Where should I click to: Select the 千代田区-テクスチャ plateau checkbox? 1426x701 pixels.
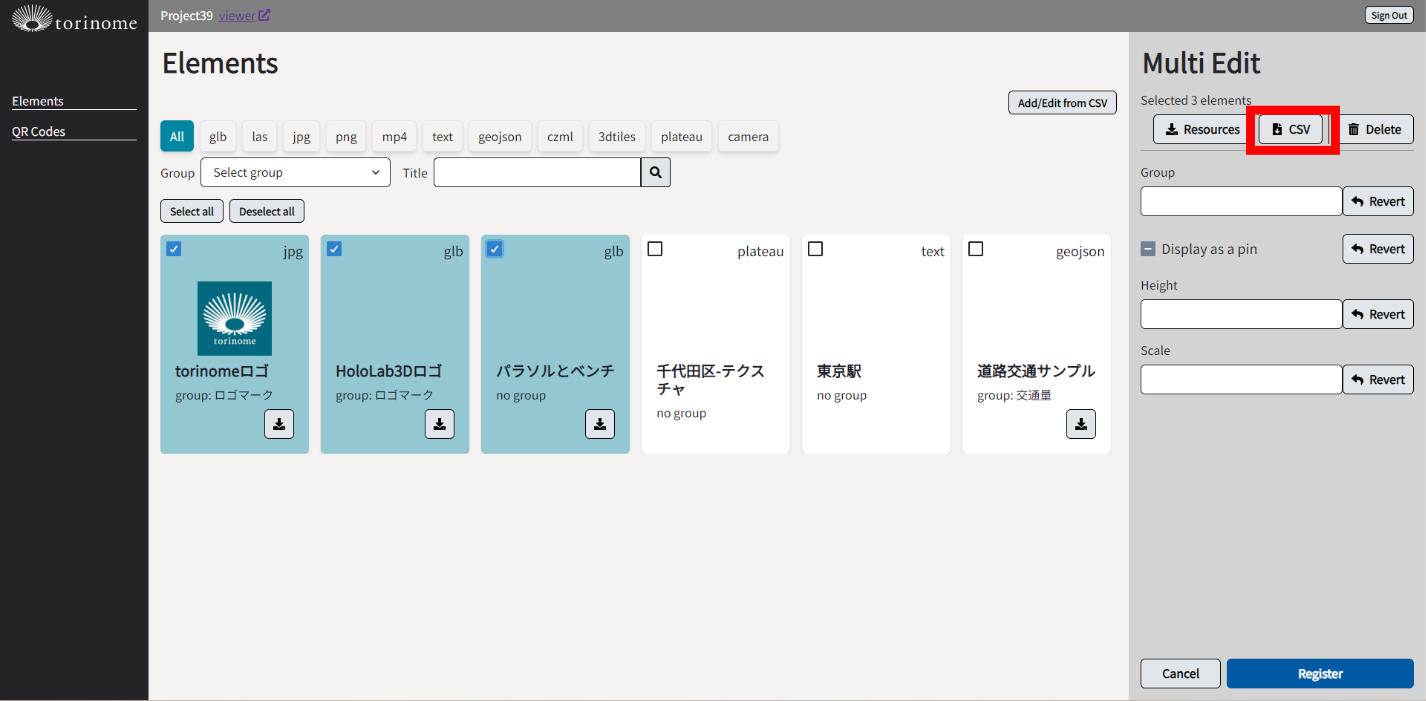click(655, 249)
